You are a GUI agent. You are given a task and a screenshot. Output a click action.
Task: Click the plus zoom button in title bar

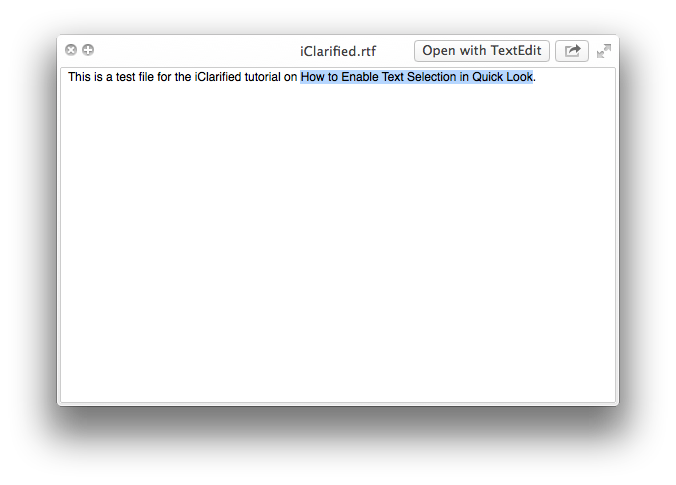[x=88, y=50]
